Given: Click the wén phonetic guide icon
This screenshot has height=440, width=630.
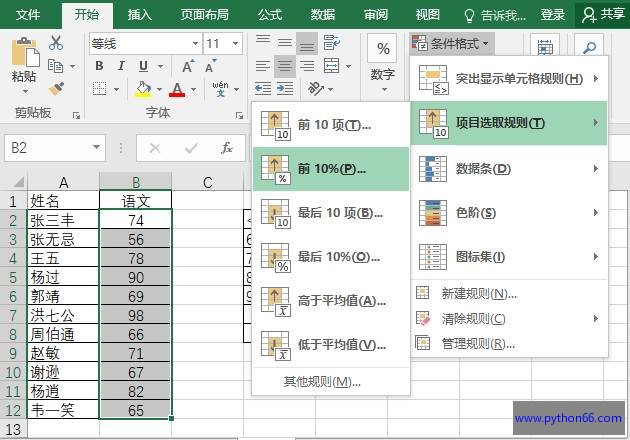Looking at the screenshot, I should coord(220,88).
